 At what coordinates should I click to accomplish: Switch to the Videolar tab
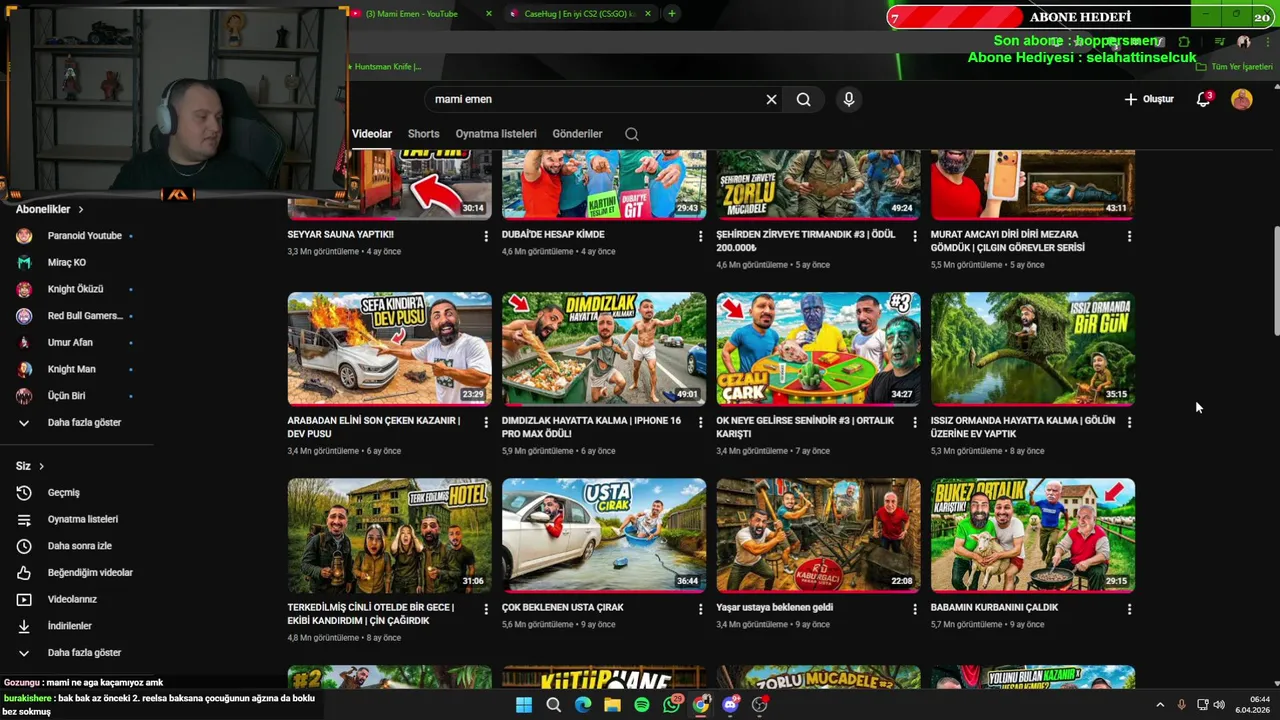click(372, 134)
